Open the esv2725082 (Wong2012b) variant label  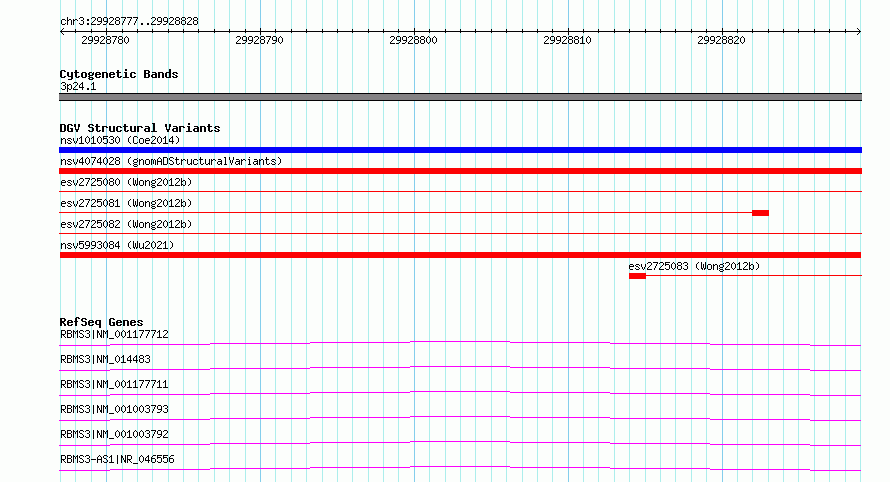click(x=127, y=224)
